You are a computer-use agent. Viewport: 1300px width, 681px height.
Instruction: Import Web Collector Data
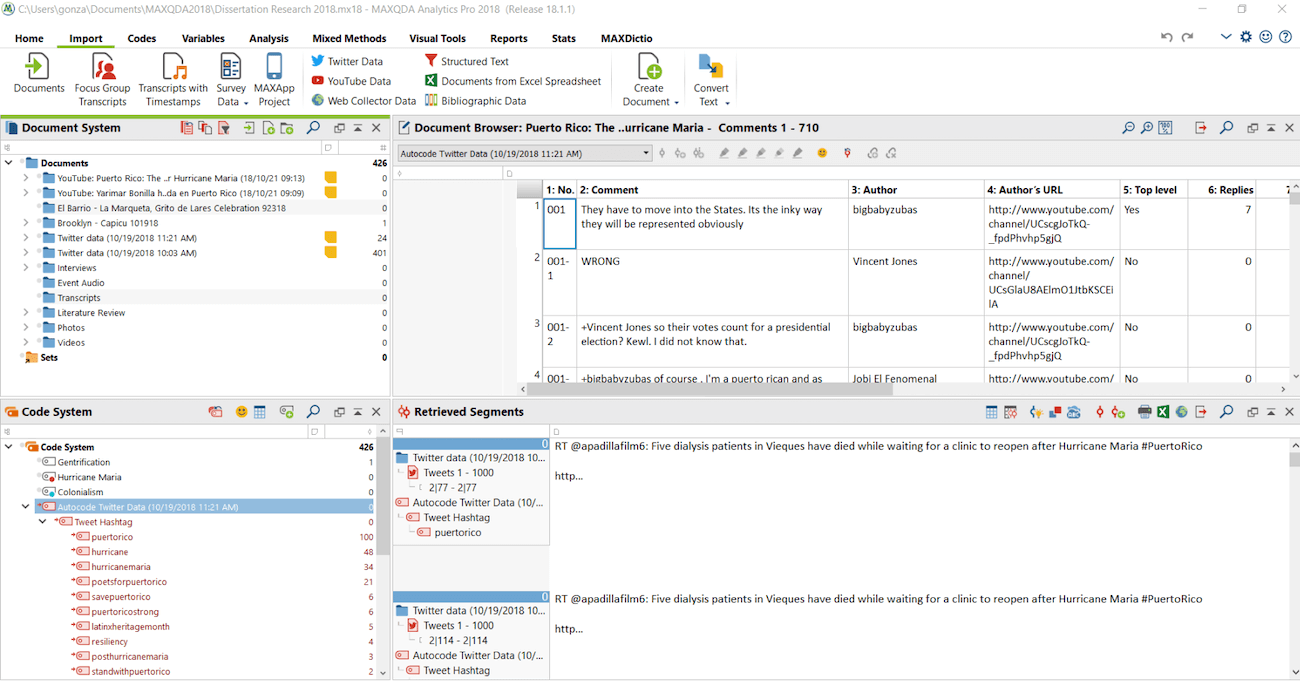click(363, 101)
